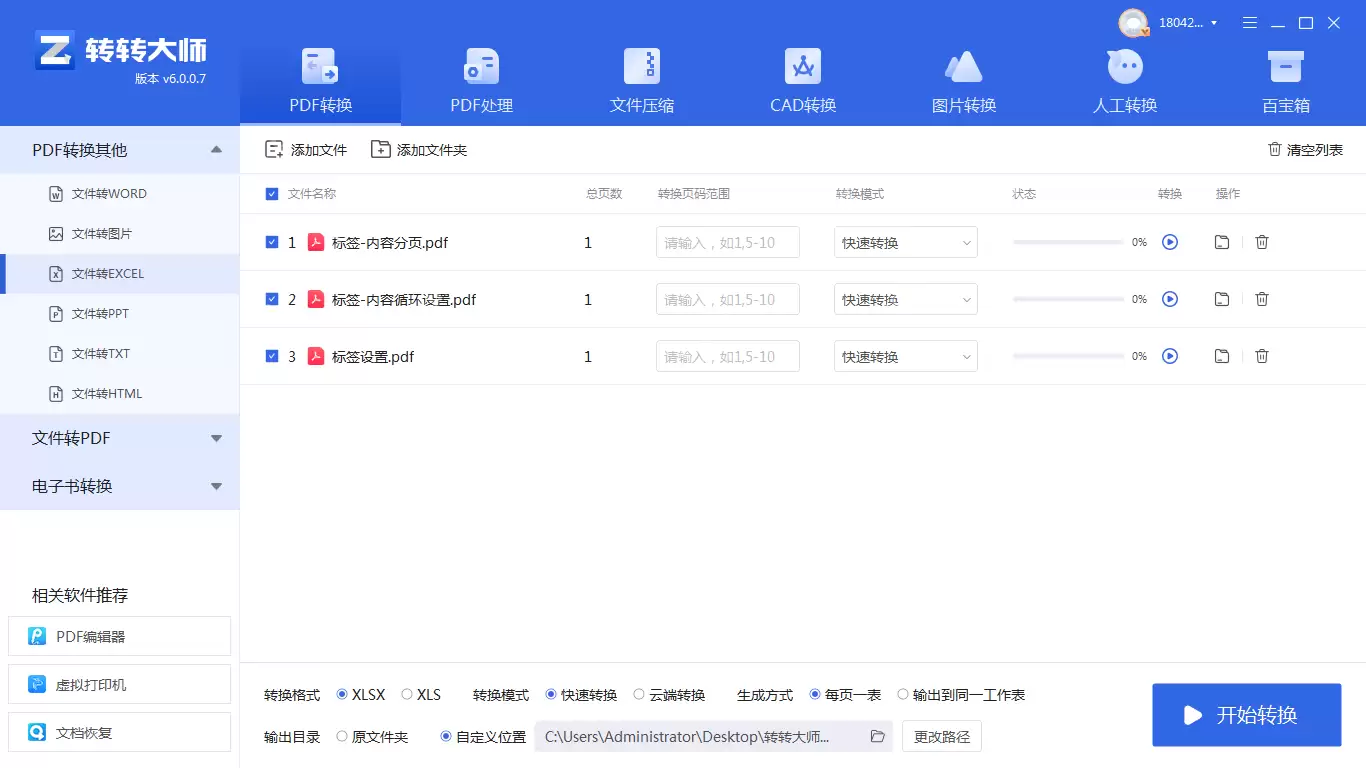Screen dimensions: 1366x768
Task: Click the 添加文件 icon to add files
Action: point(272,148)
